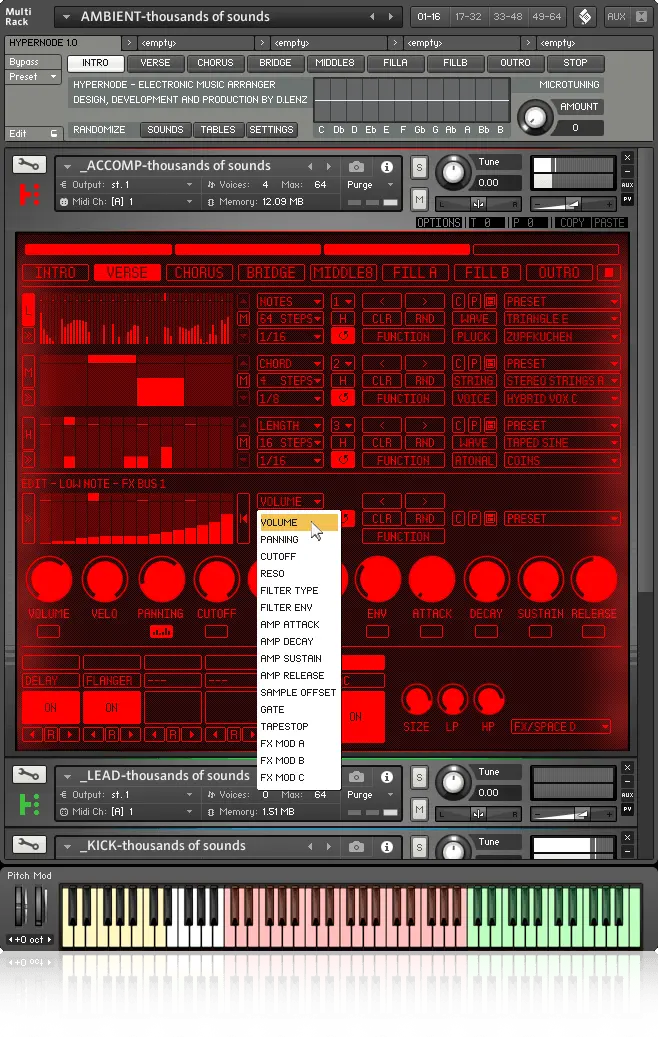Screen dimensions: 658x1053
Task: Open the NOTES sequencer type dropdown
Action: pyautogui.click(x=290, y=301)
